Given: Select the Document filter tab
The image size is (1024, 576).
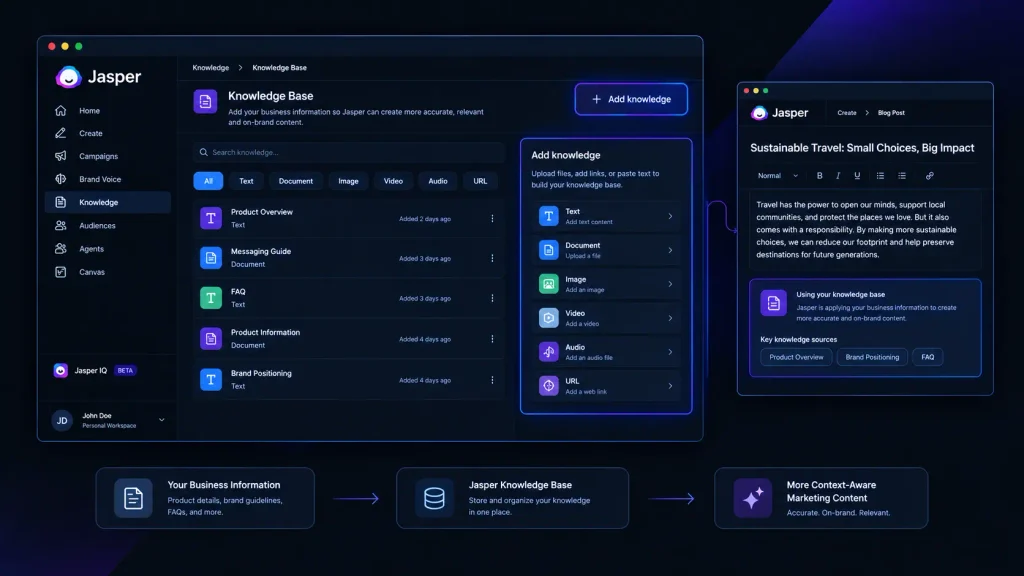Looking at the screenshot, I should coord(296,181).
